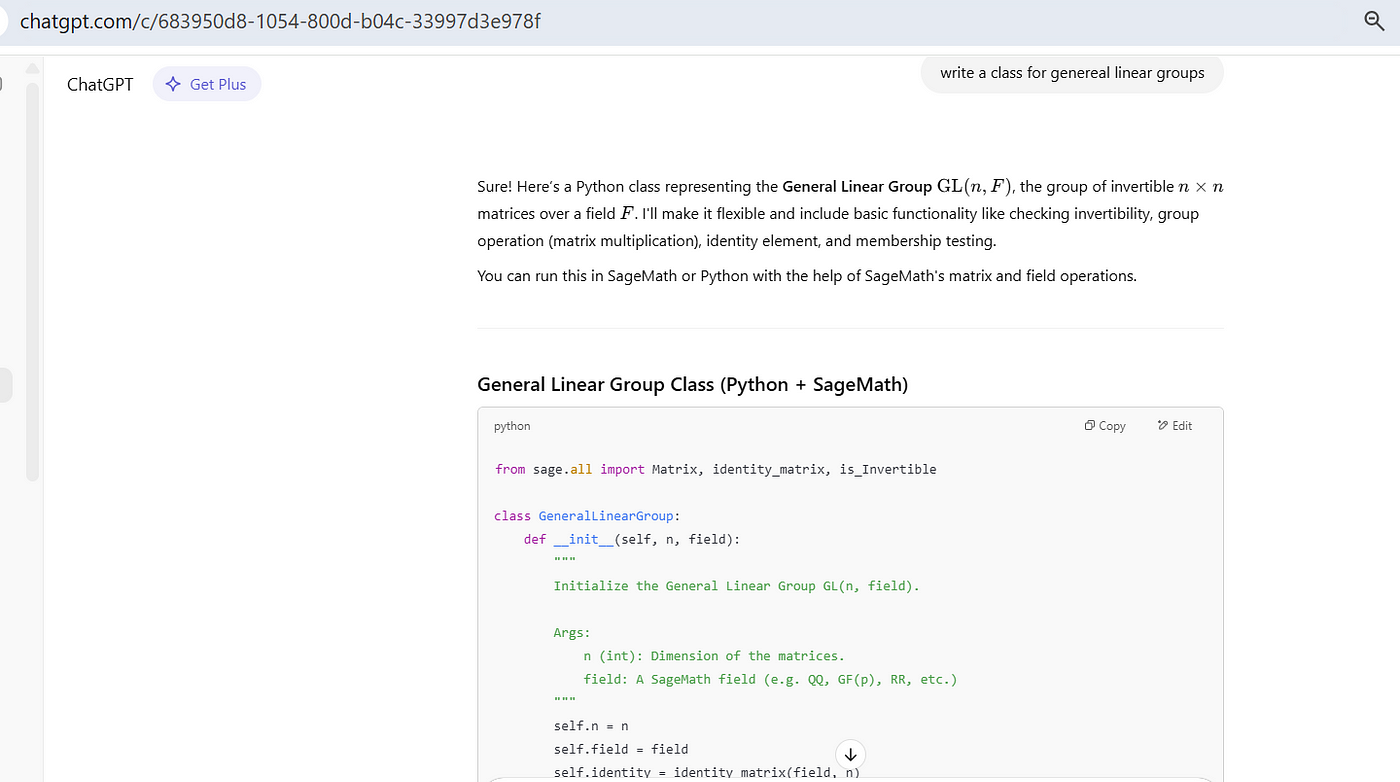
Task: Click the sidebar scroll-up arrow
Action: pyautogui.click(x=32, y=68)
